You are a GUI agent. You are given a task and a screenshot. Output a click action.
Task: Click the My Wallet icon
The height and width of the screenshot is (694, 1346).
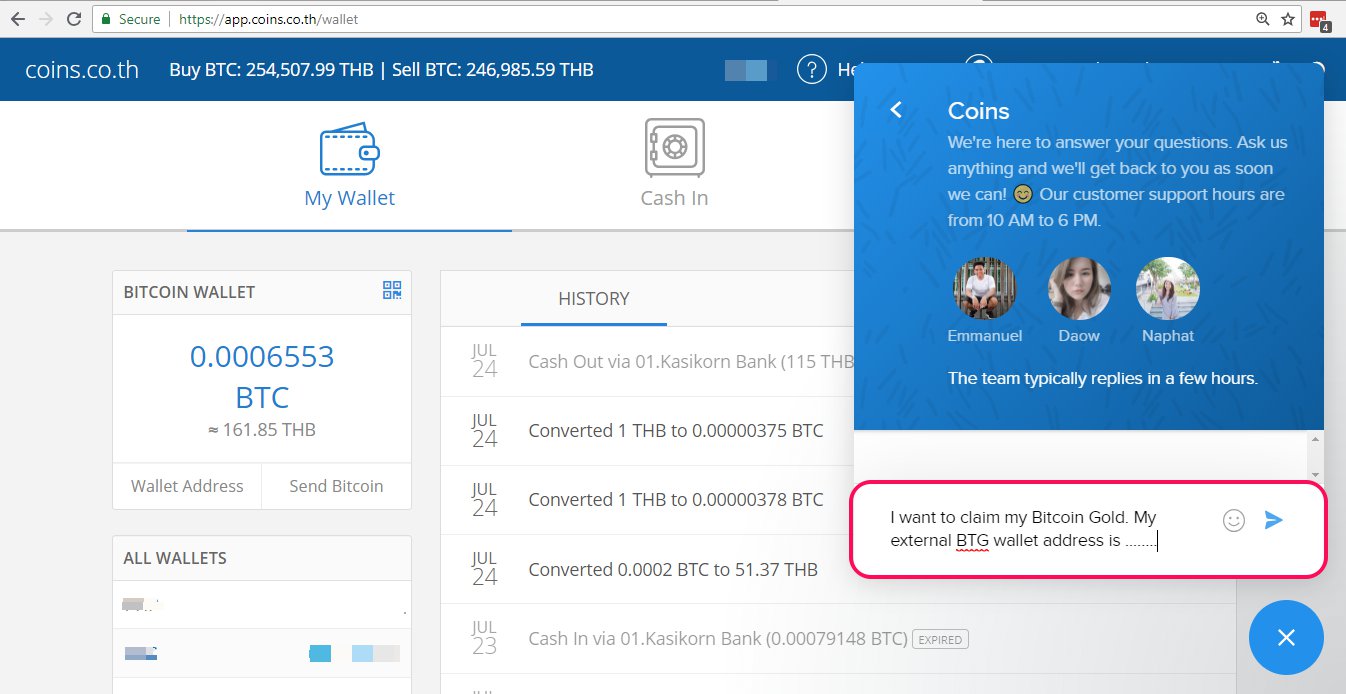coord(349,148)
